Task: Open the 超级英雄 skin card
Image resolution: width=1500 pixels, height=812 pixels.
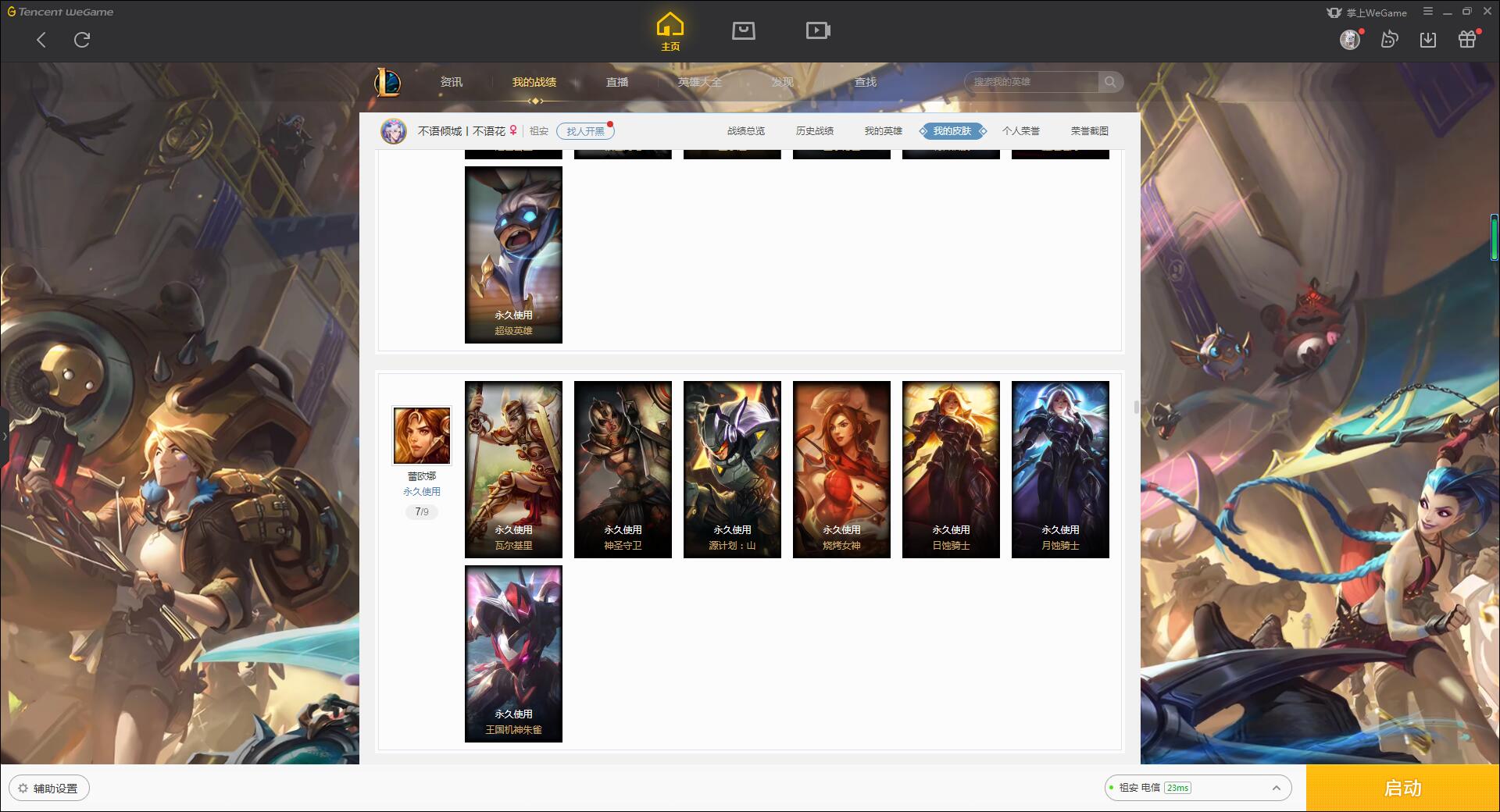Action: coord(513,255)
